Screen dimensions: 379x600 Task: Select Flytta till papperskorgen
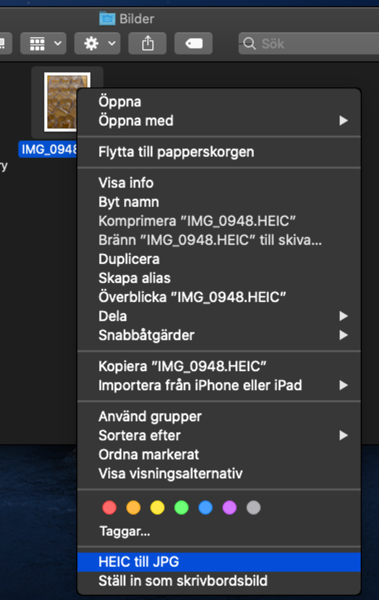point(219,152)
